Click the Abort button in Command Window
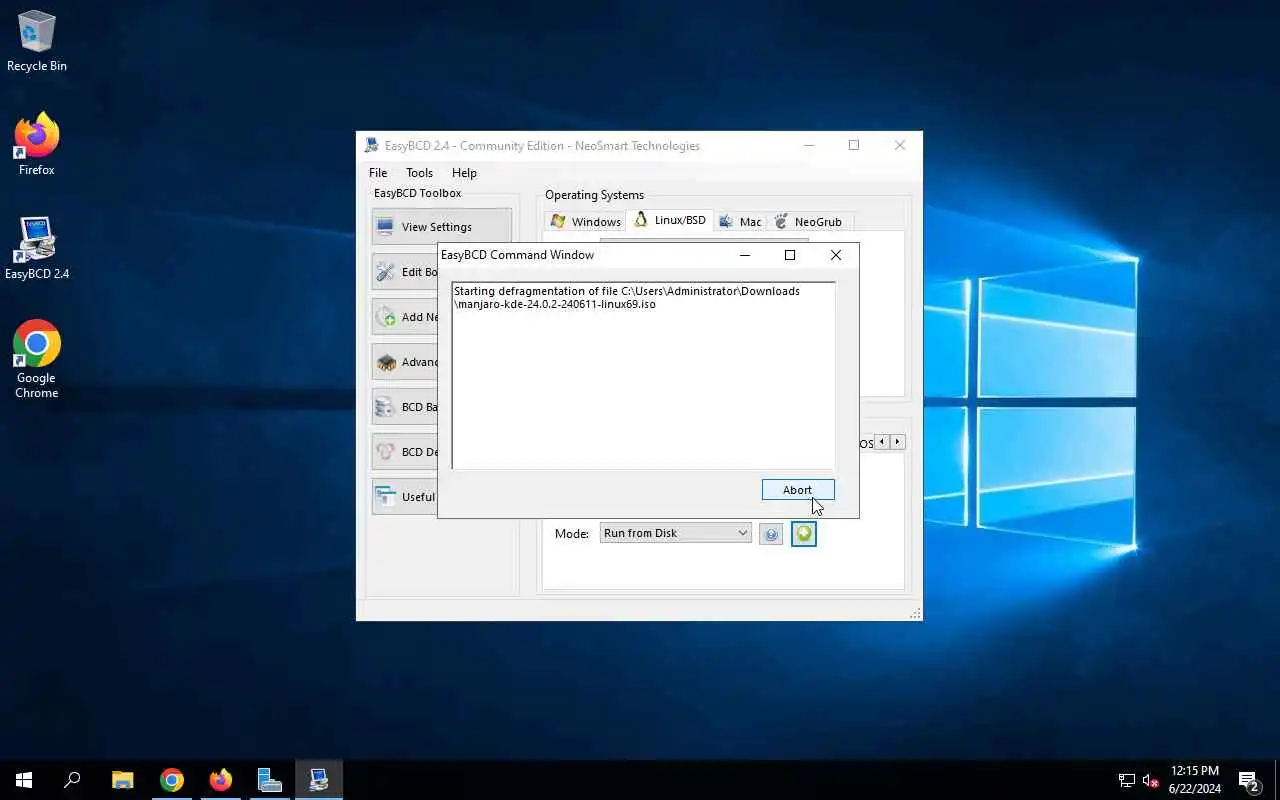This screenshot has height=800, width=1280. (797, 490)
